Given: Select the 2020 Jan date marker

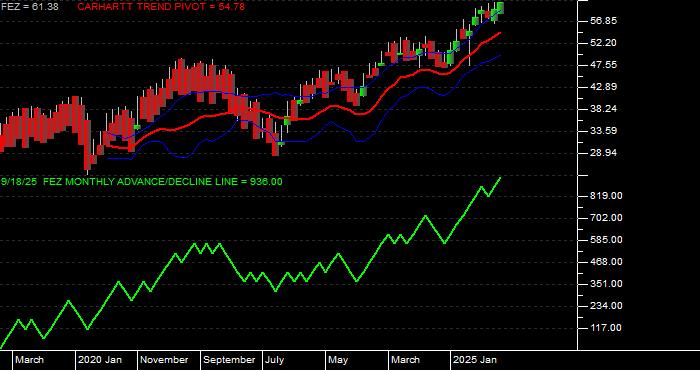Looking at the screenshot, I should pos(100,360).
